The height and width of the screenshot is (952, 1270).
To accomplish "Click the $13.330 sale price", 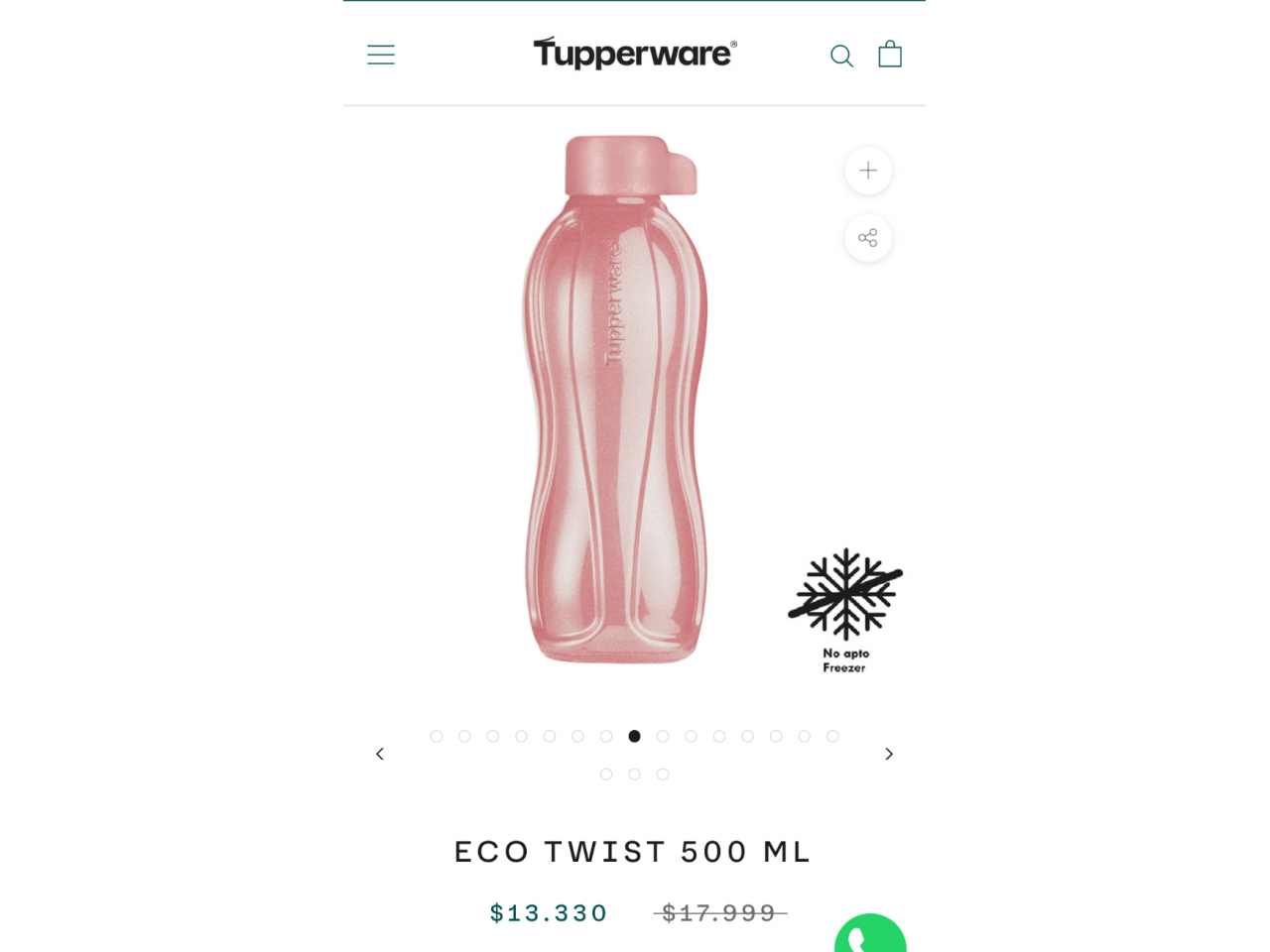I will tap(549, 913).
